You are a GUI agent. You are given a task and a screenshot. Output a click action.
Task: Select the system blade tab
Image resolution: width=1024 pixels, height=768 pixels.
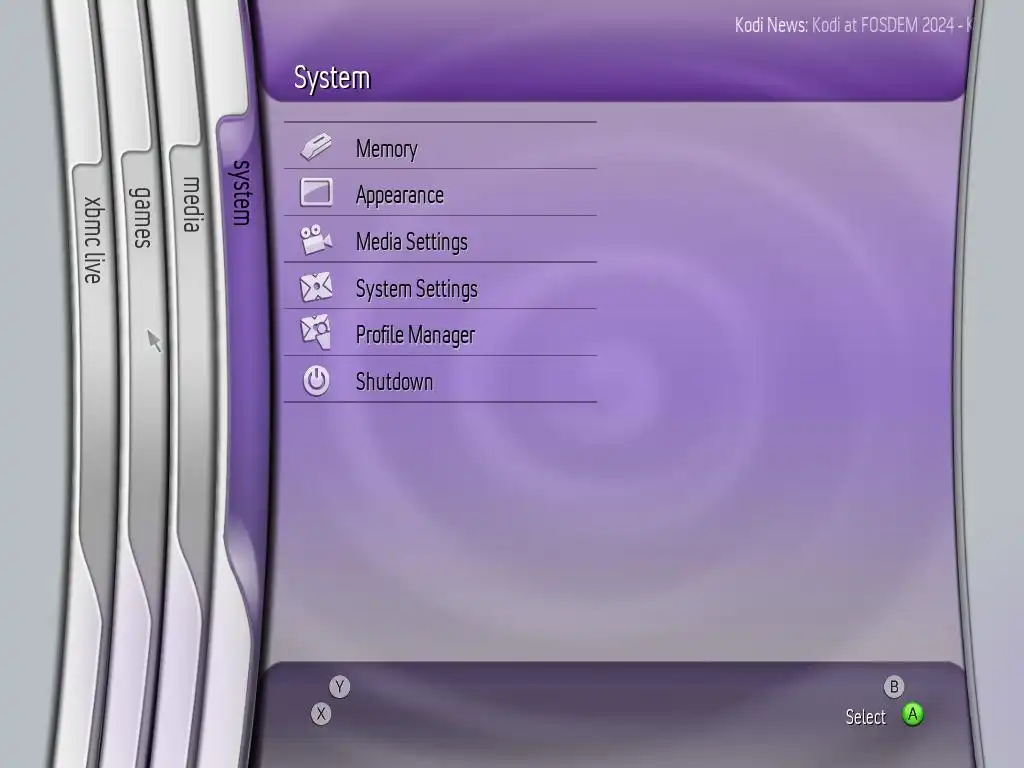[x=242, y=193]
